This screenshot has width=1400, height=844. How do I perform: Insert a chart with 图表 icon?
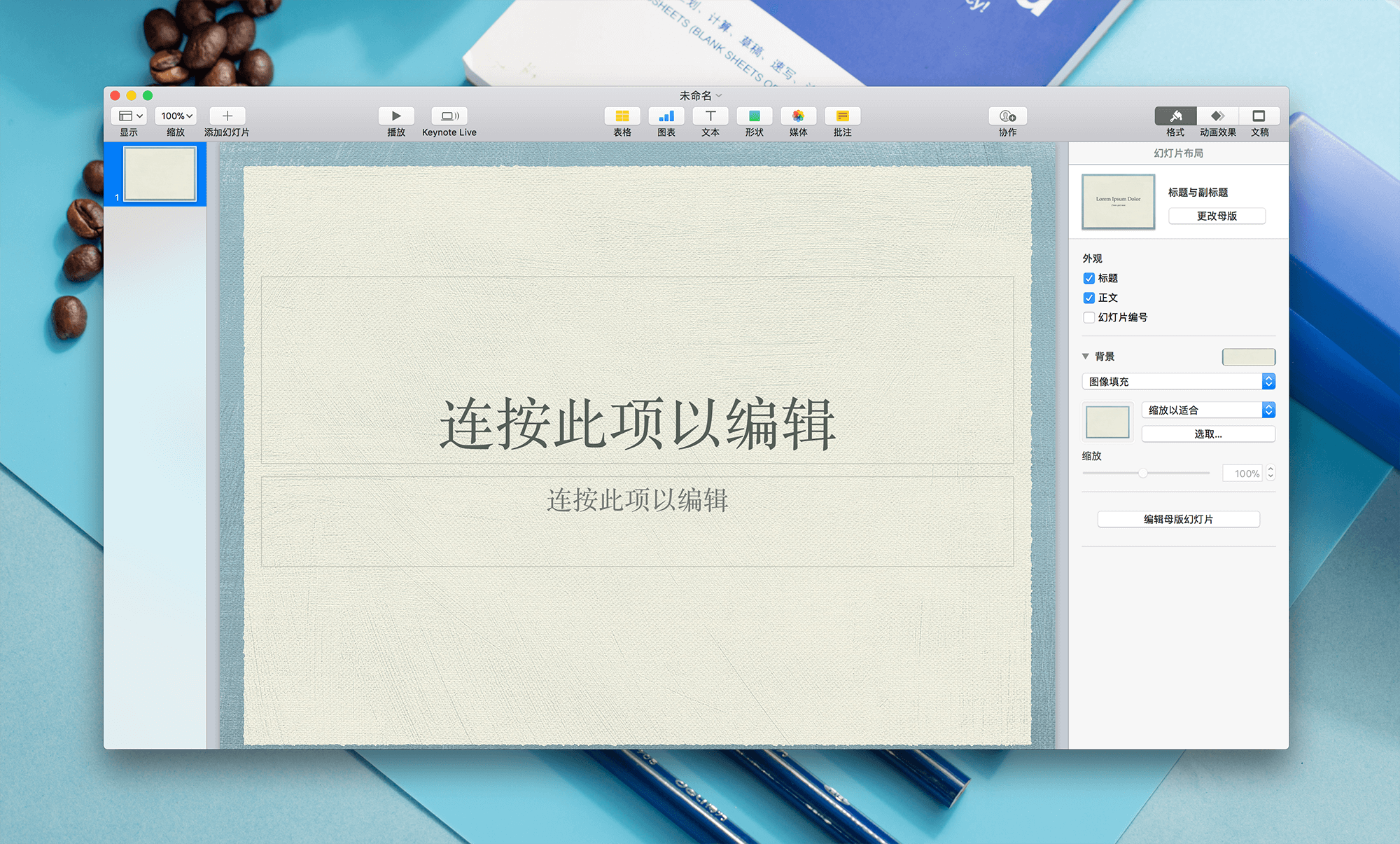point(666,116)
